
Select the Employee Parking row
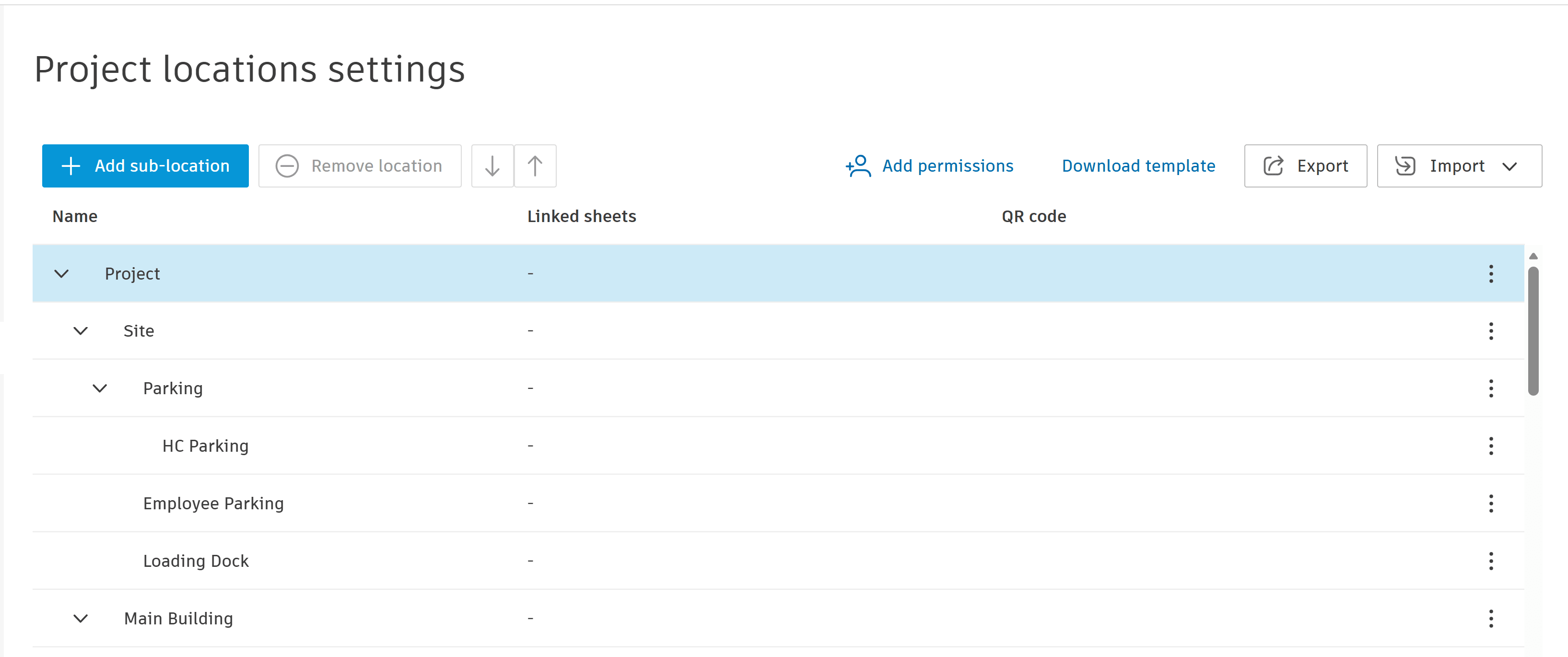[x=214, y=504]
